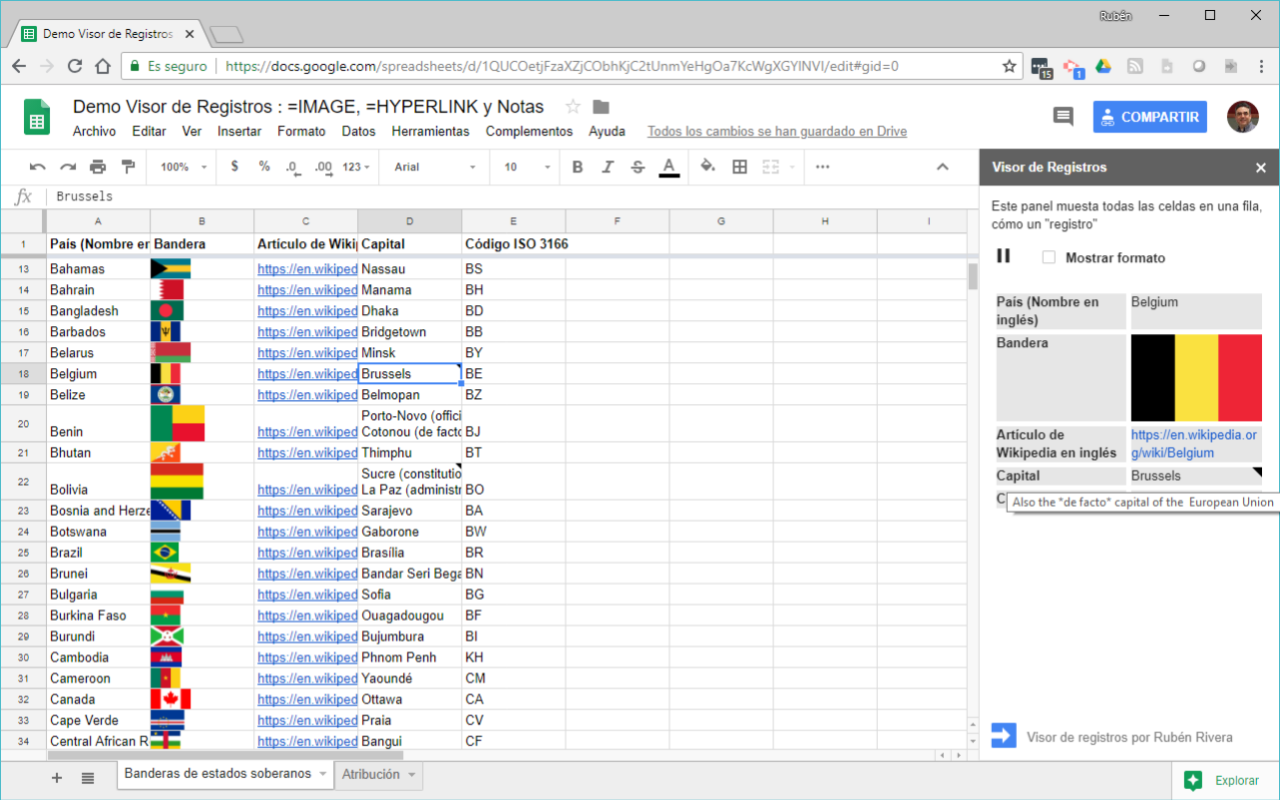Image resolution: width=1280 pixels, height=800 pixels.
Task: Bookmark this page with the star
Action: [x=1009, y=66]
